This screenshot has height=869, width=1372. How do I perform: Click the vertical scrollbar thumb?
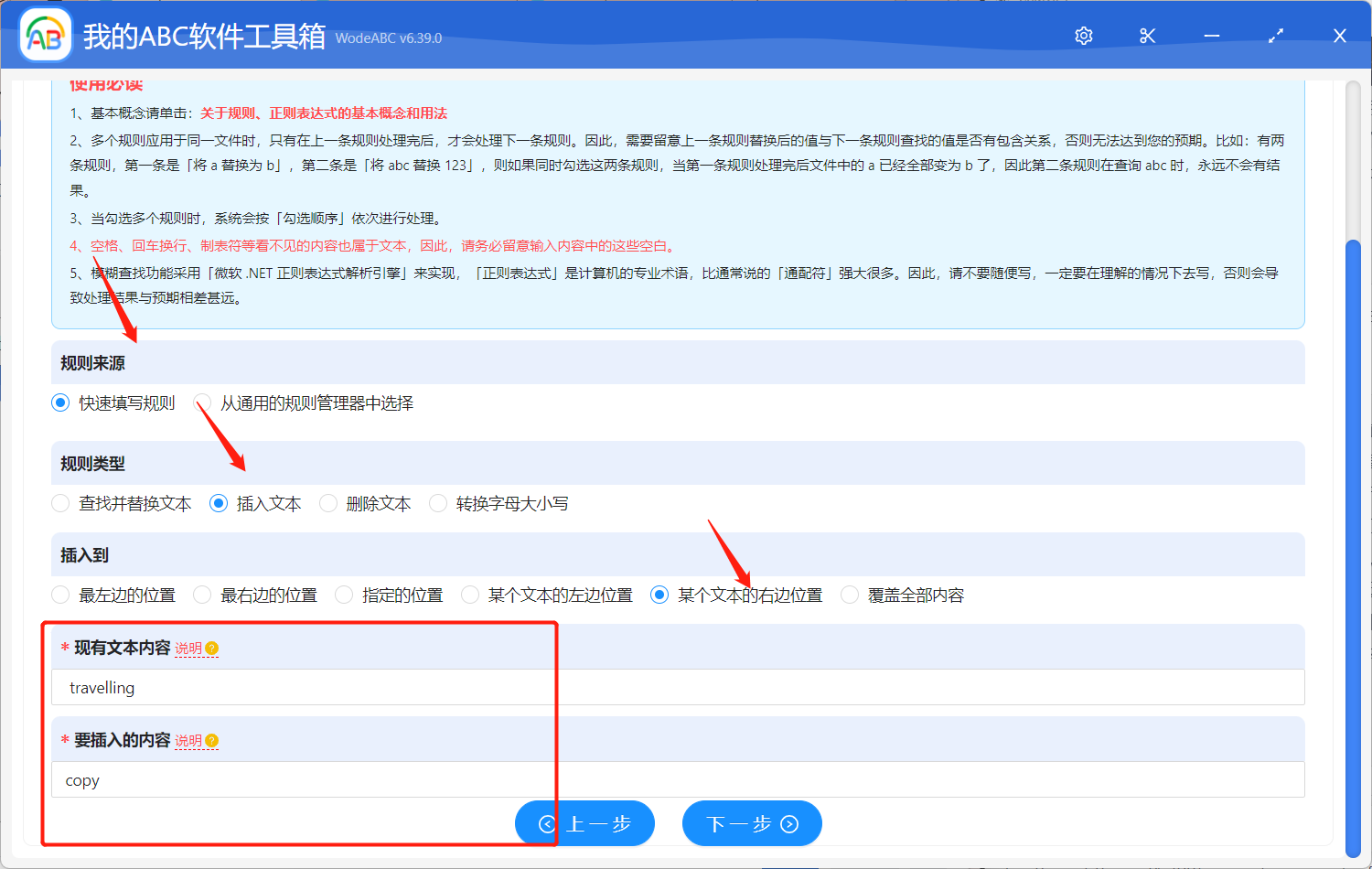pyautogui.click(x=1353, y=540)
